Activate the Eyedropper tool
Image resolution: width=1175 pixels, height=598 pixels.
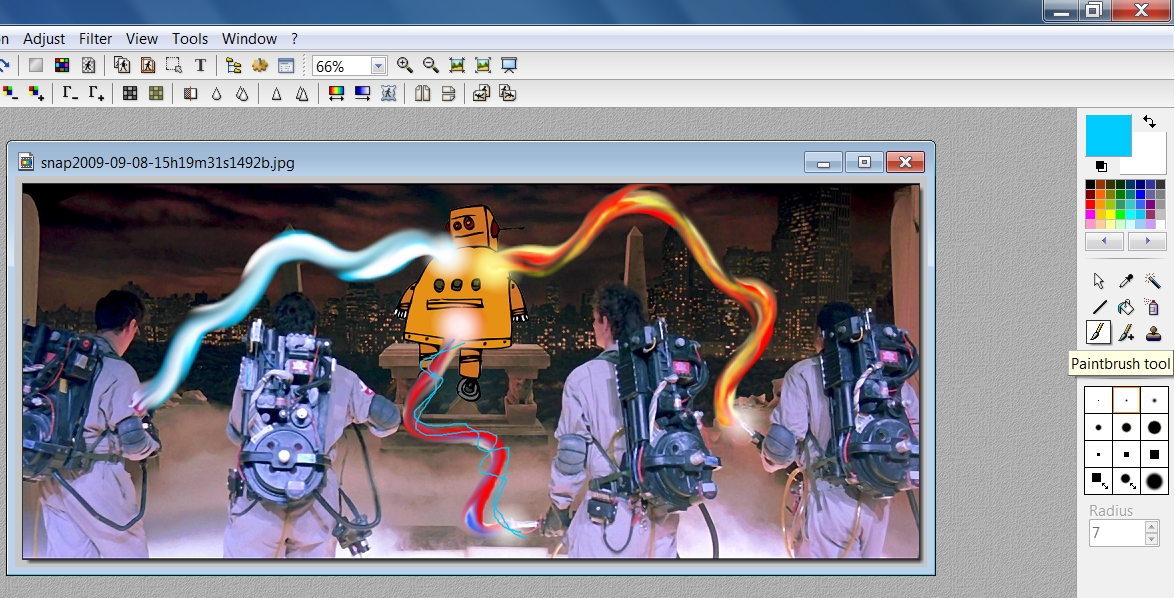click(x=1126, y=280)
